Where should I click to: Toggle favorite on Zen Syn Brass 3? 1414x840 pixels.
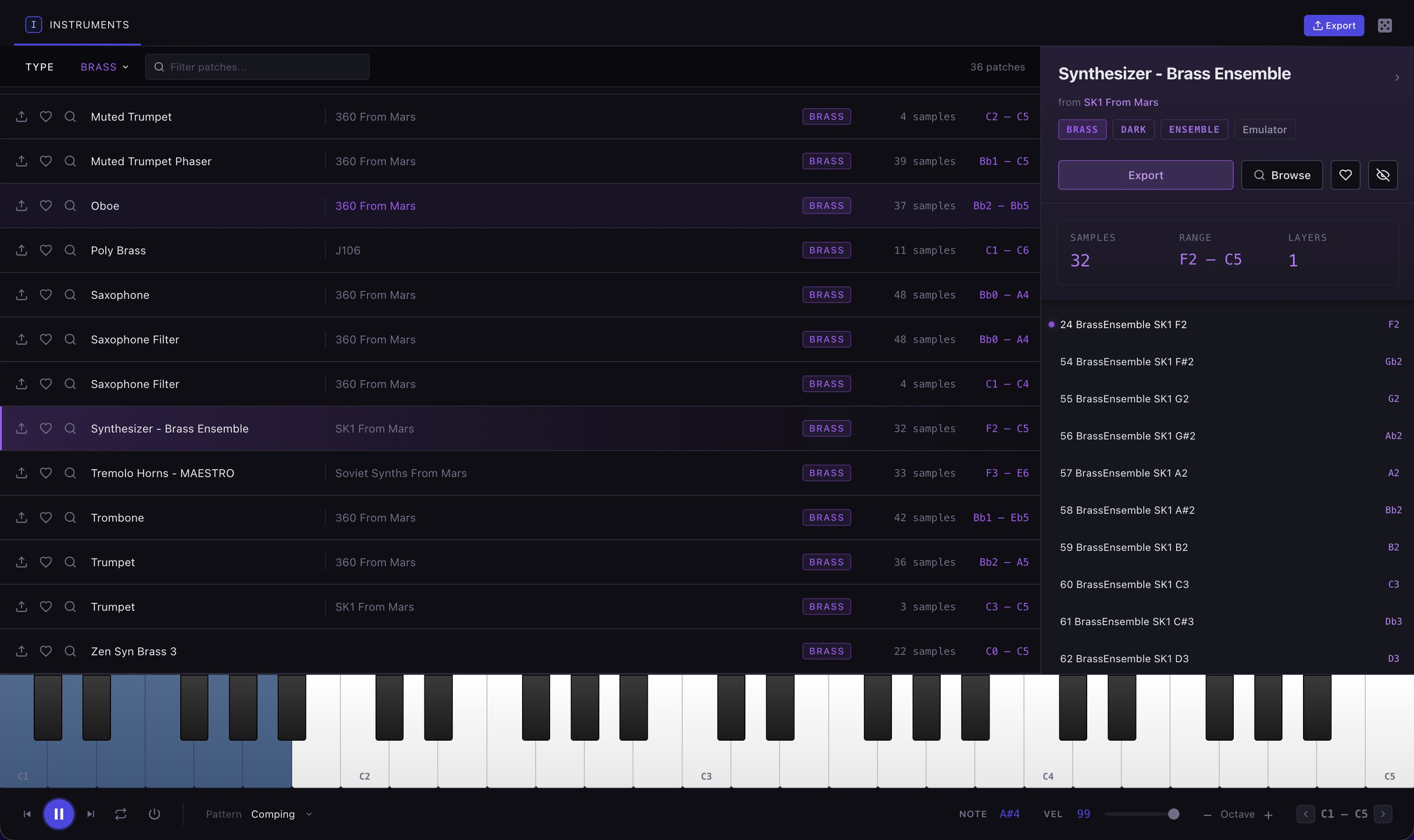point(46,651)
